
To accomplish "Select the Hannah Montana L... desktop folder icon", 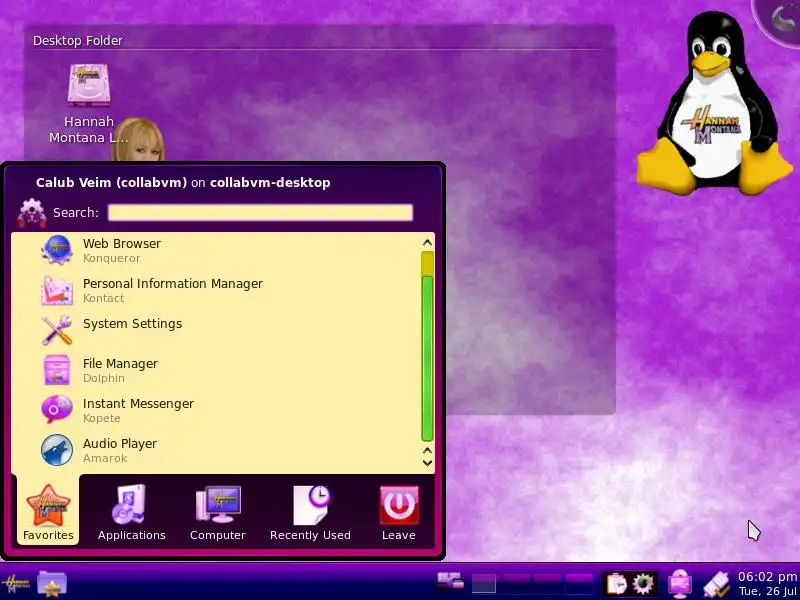I will (89, 104).
